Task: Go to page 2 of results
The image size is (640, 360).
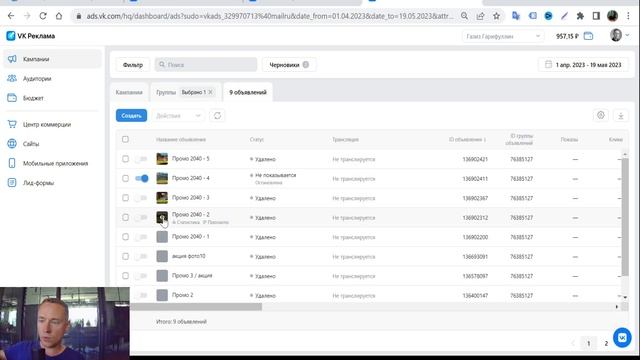Action: 606,343
